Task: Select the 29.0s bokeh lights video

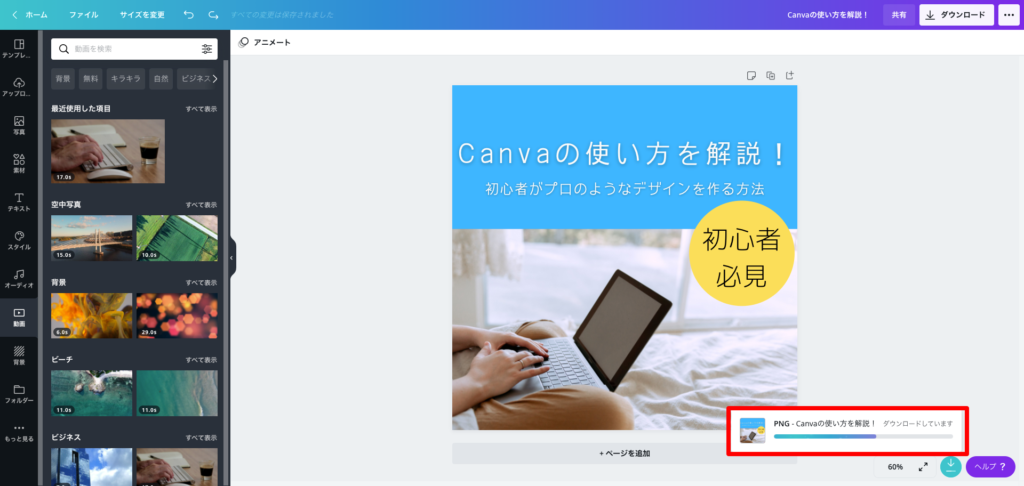Action: [x=177, y=316]
